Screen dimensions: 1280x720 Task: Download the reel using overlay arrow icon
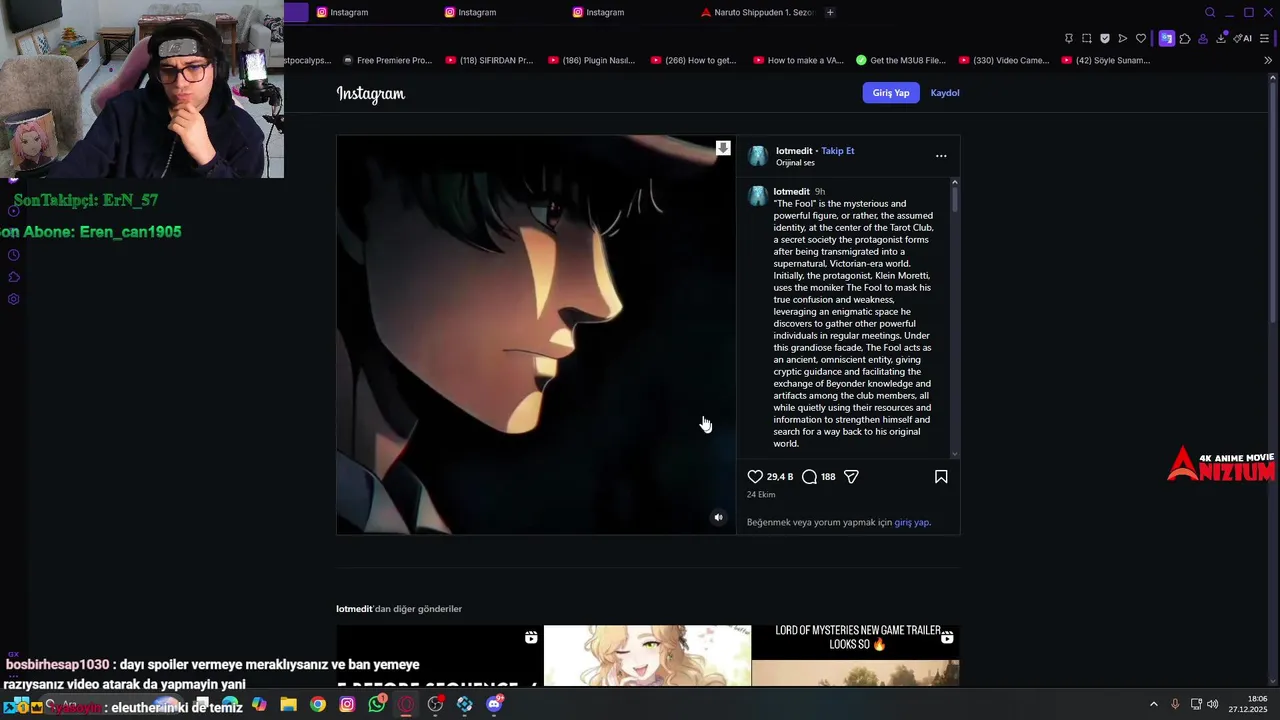tap(723, 148)
